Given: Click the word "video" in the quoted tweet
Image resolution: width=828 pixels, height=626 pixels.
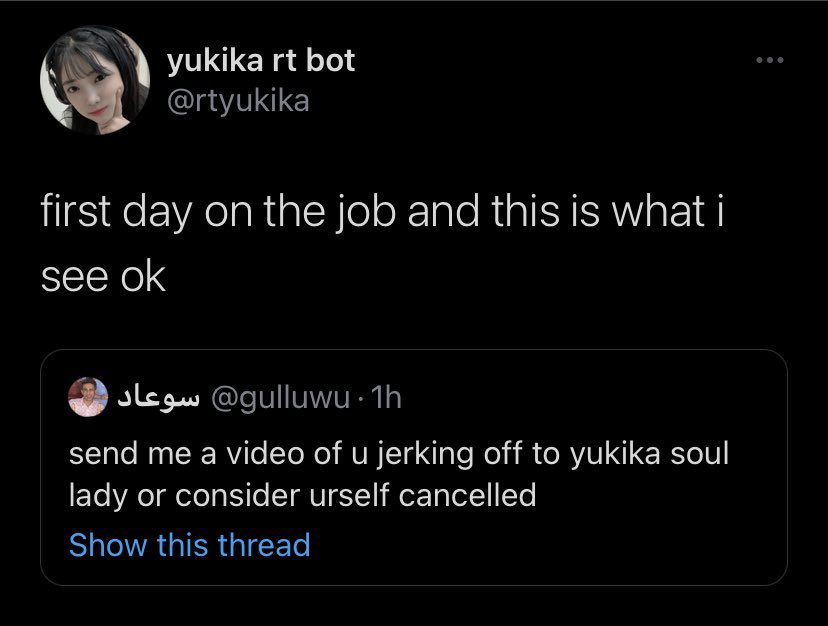Looking at the screenshot, I should (259, 454).
